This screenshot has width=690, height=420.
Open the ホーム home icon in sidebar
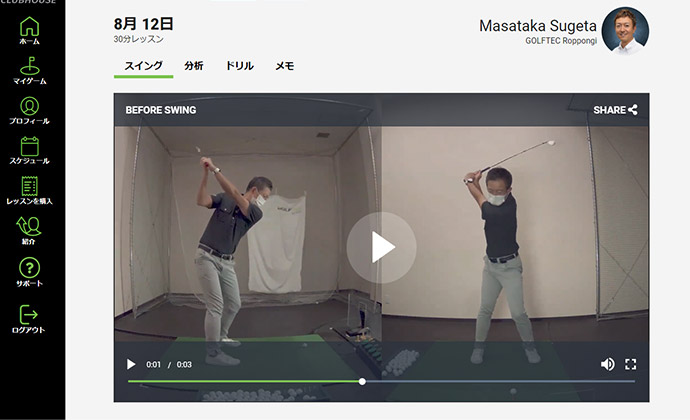29,26
